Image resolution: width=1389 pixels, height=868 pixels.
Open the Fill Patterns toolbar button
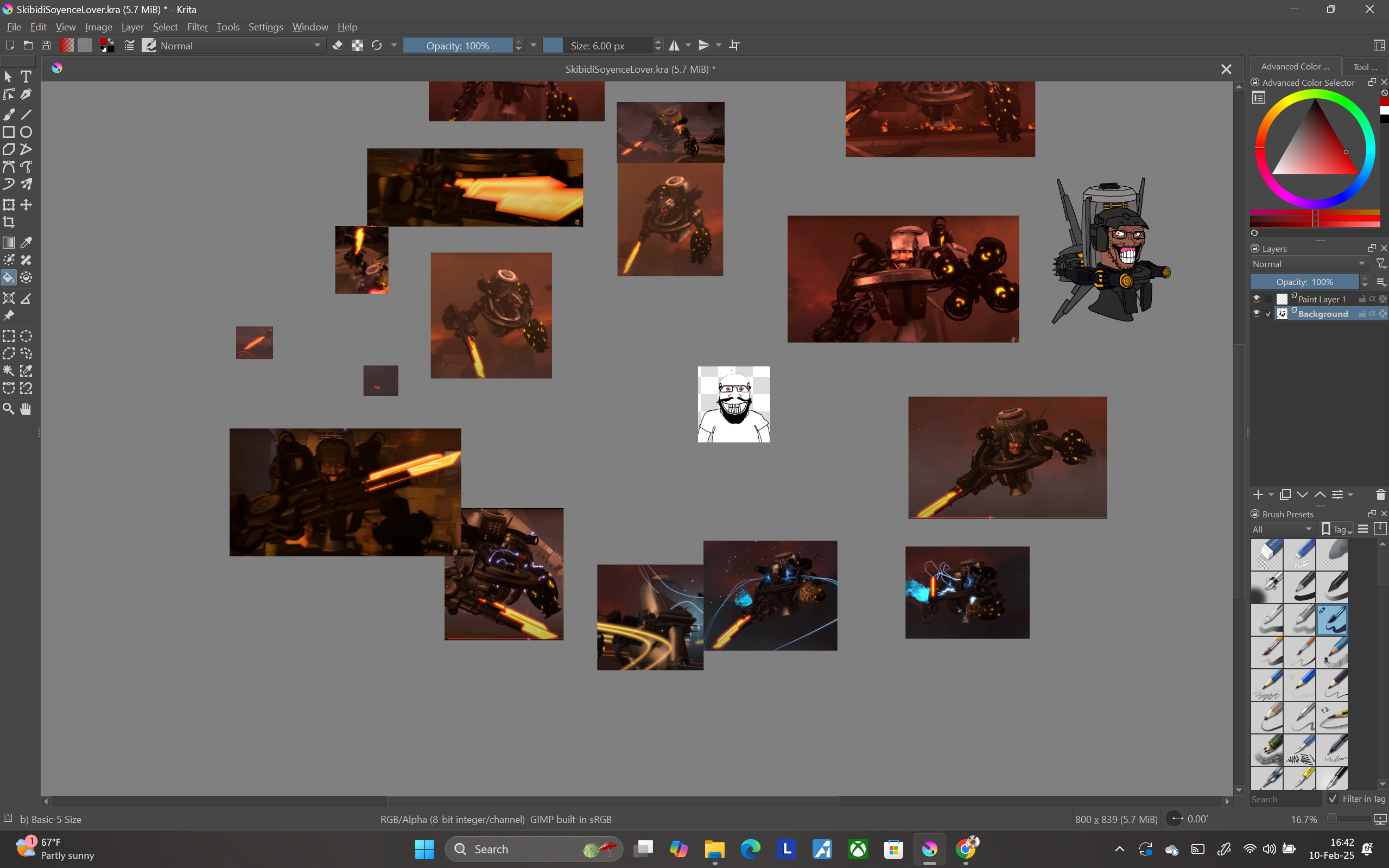tap(85, 46)
